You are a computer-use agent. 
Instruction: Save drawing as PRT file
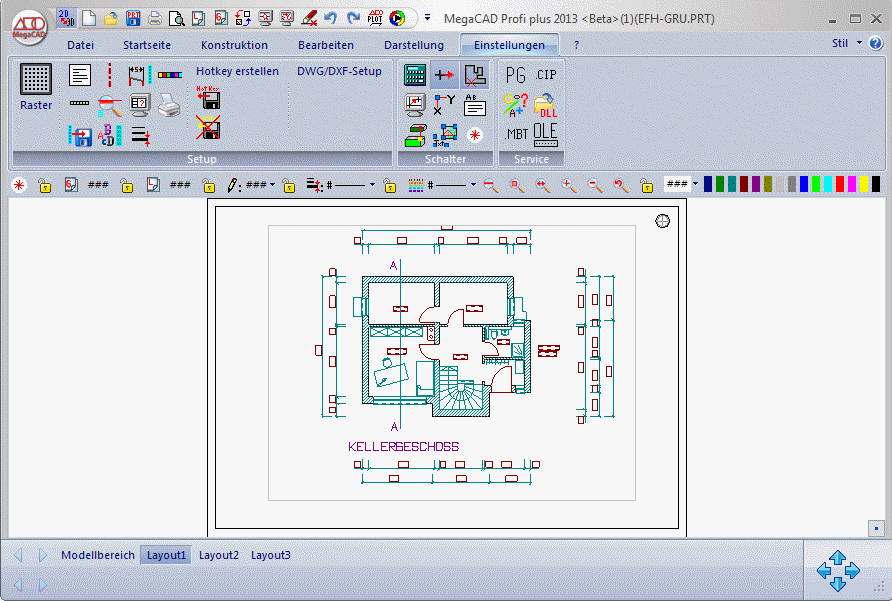click(133, 18)
